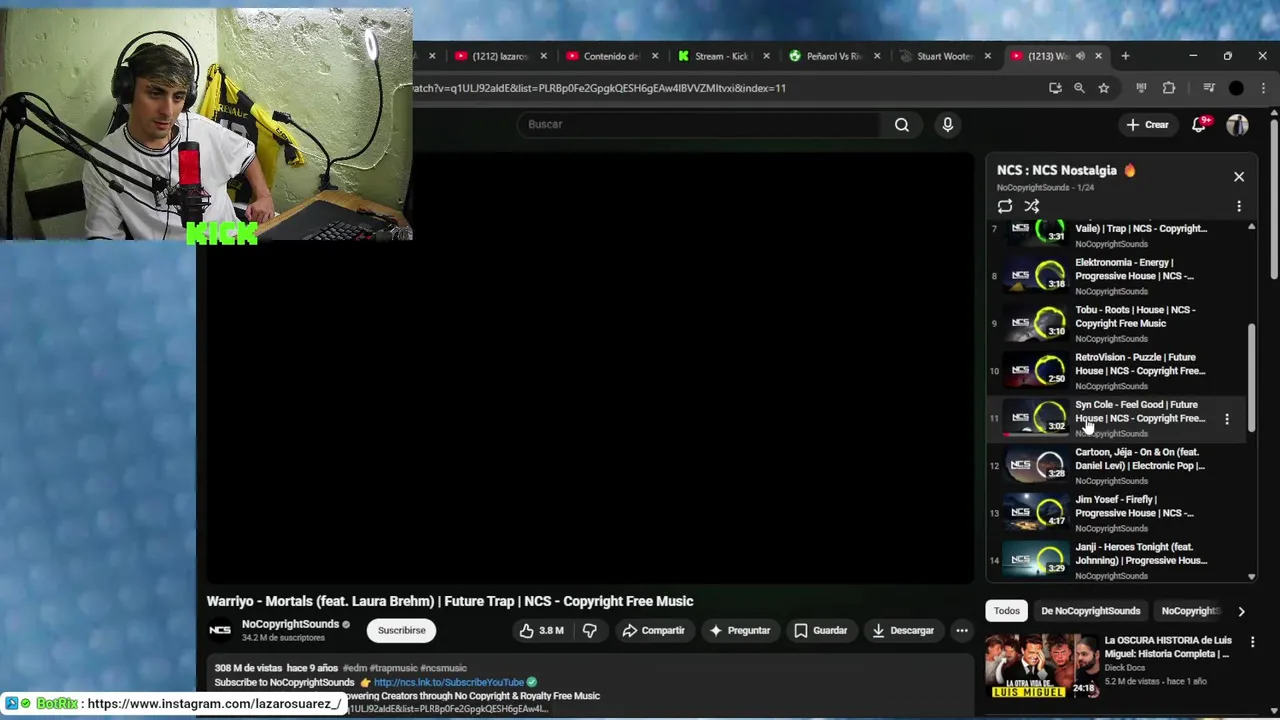Play RetroVision - Puzzle from playlist
The height and width of the screenshot is (720, 1280).
(x=1118, y=370)
